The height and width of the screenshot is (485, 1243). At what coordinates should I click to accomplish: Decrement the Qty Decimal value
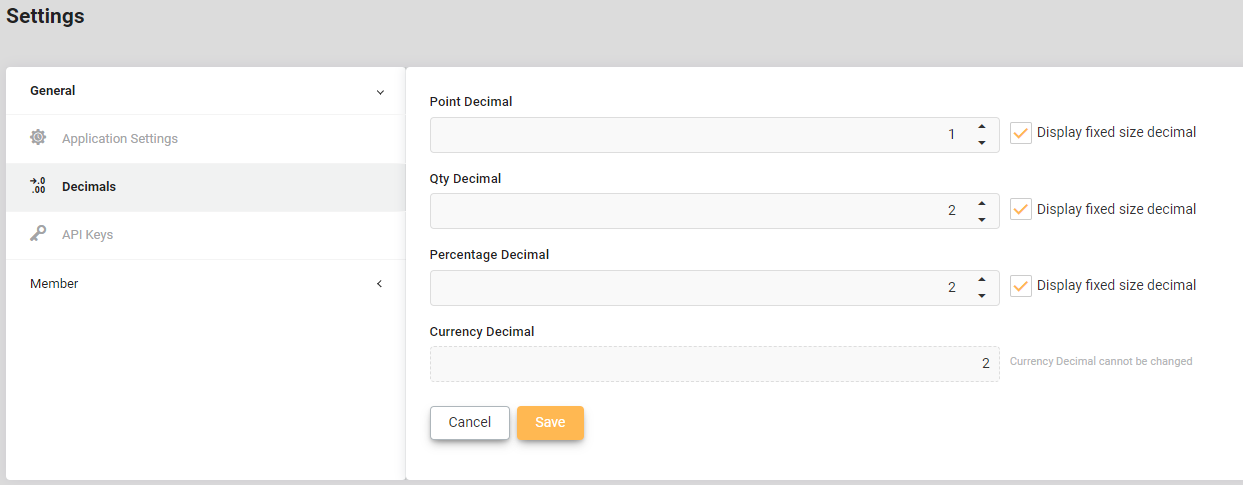982,219
